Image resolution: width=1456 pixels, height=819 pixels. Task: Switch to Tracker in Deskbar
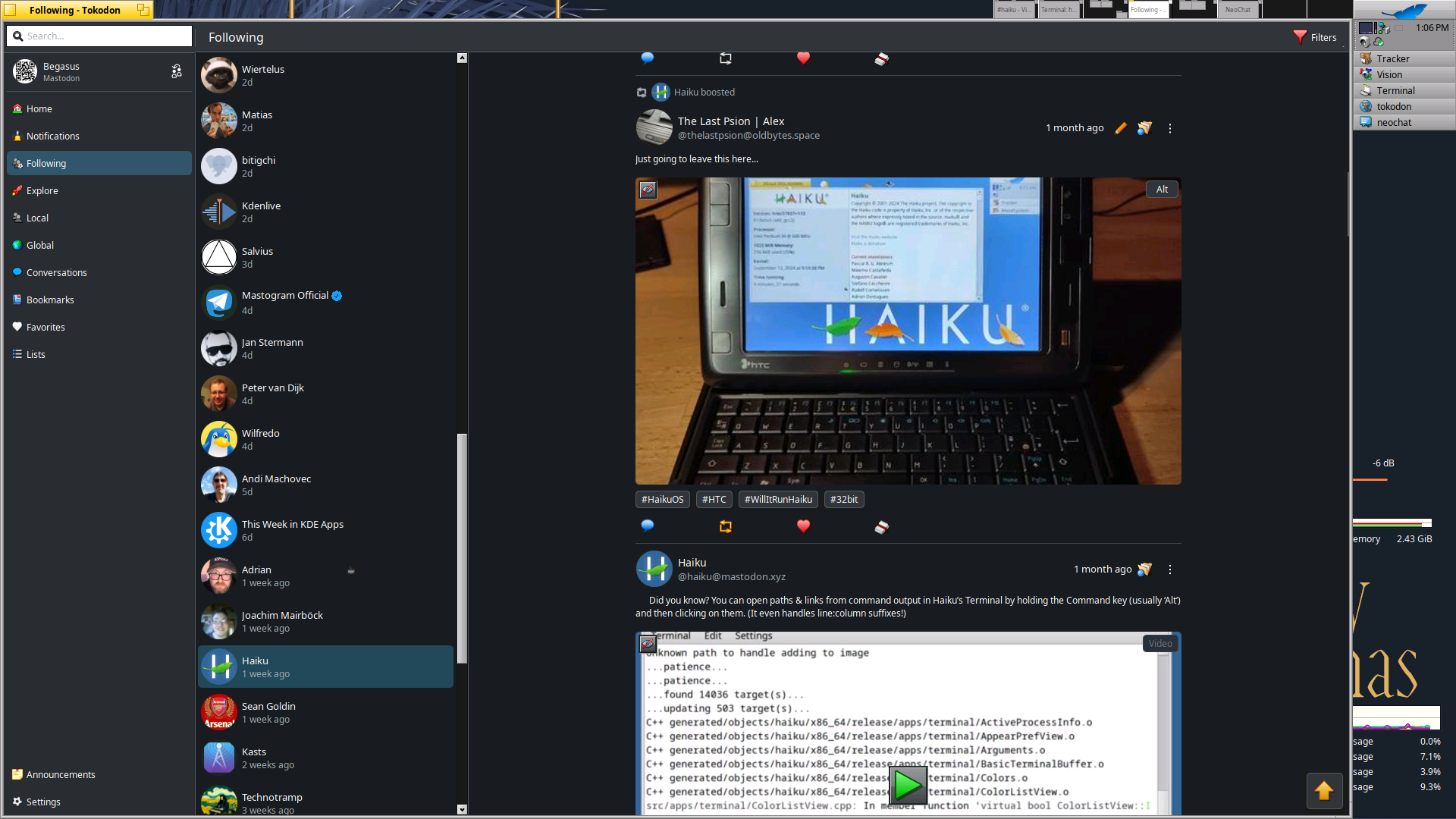[1404, 59]
